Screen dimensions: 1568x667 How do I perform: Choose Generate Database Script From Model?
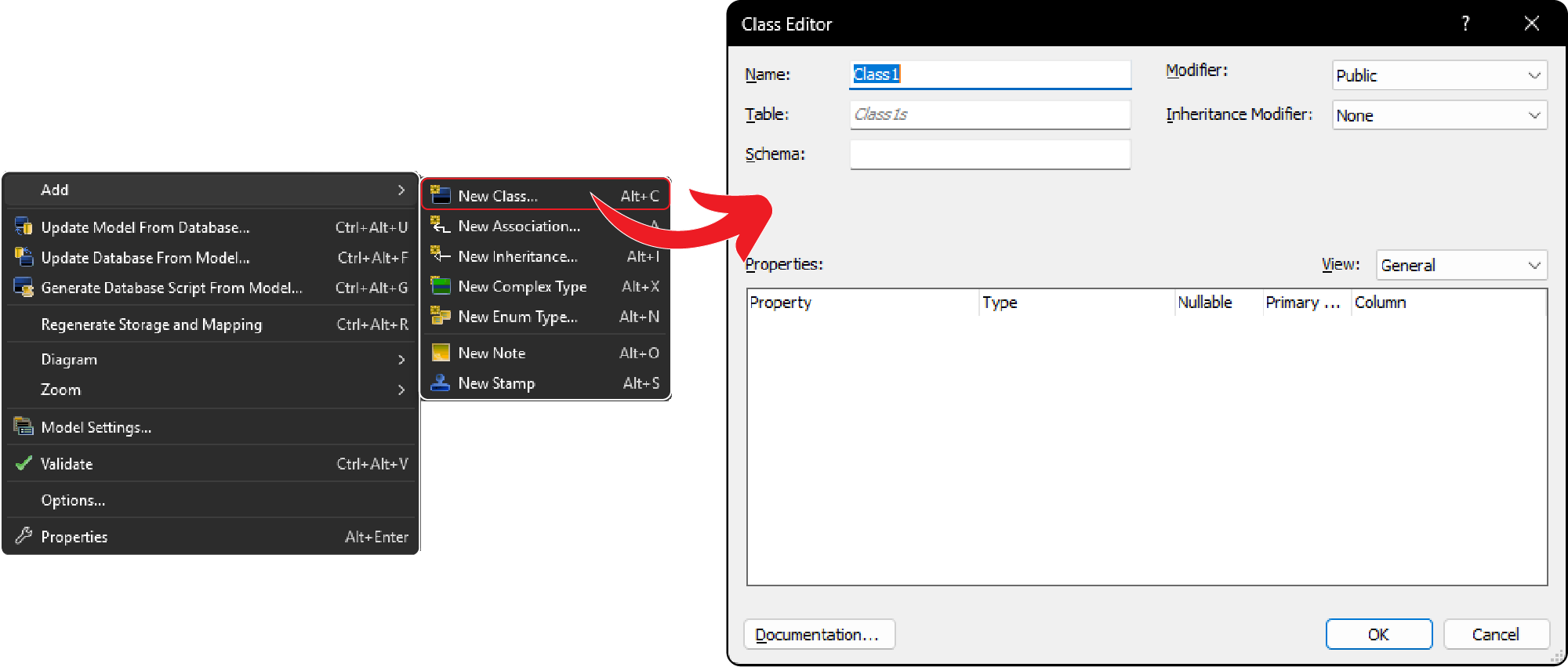point(210,288)
